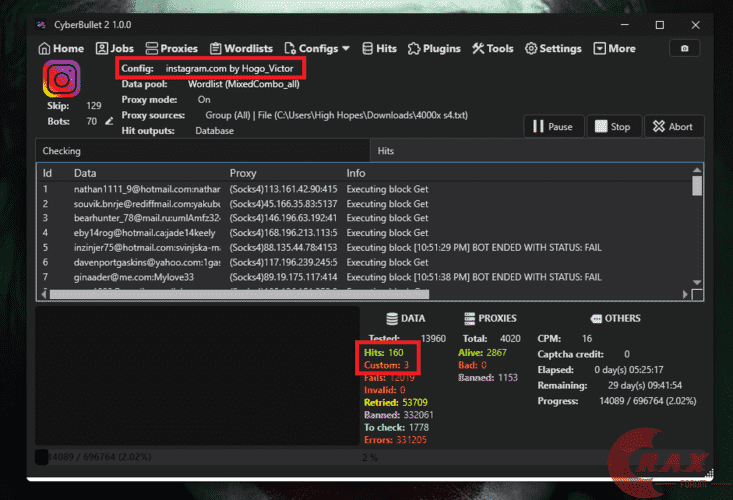Click the OTHERS section icon
This screenshot has width=733, height=500.
pos(596,319)
